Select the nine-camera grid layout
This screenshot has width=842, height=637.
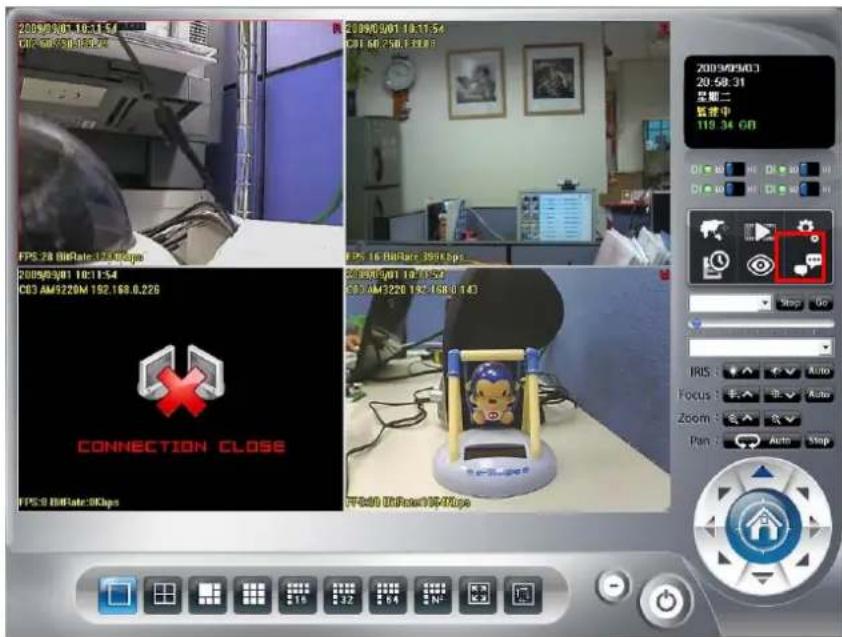tap(253, 595)
